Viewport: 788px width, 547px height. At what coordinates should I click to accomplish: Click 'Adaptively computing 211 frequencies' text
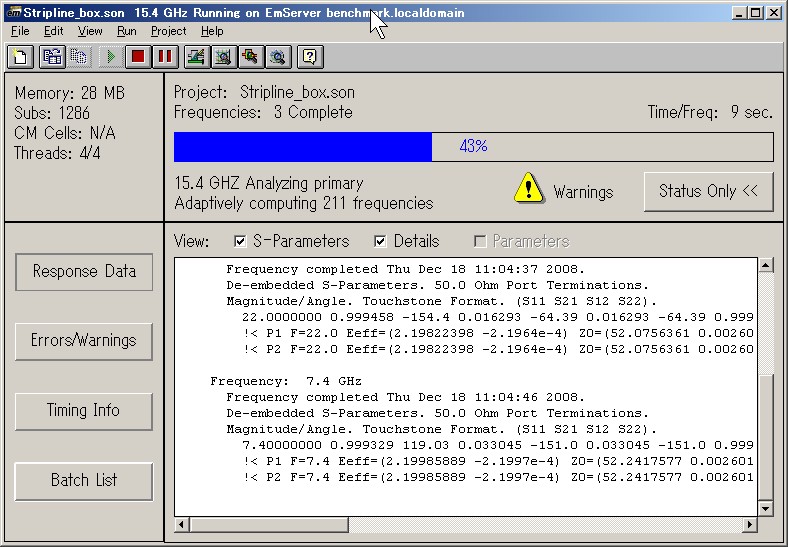click(x=304, y=204)
